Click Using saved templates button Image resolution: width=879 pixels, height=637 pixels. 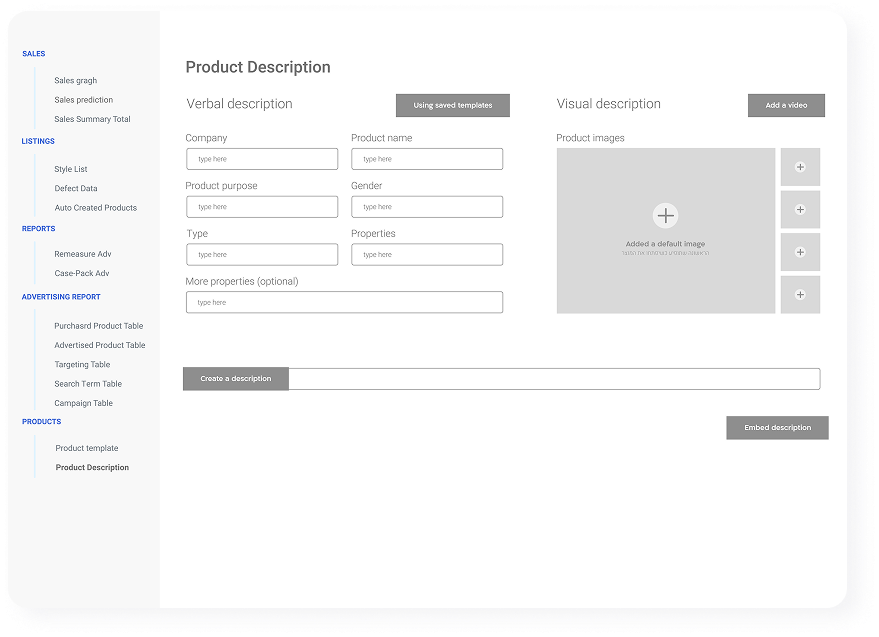point(452,105)
